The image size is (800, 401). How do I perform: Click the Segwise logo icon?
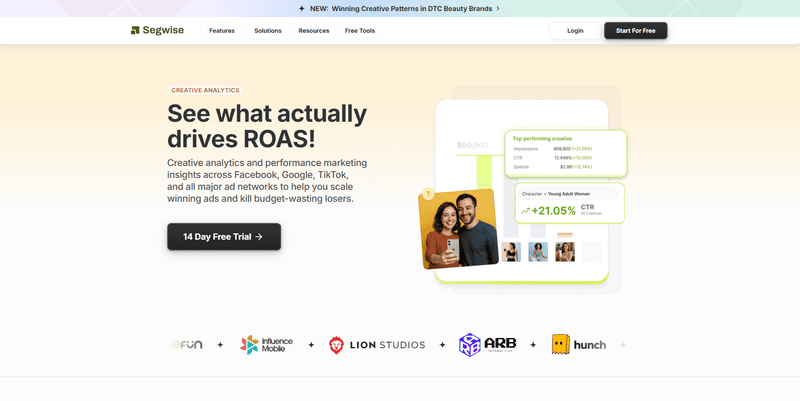[135, 31]
